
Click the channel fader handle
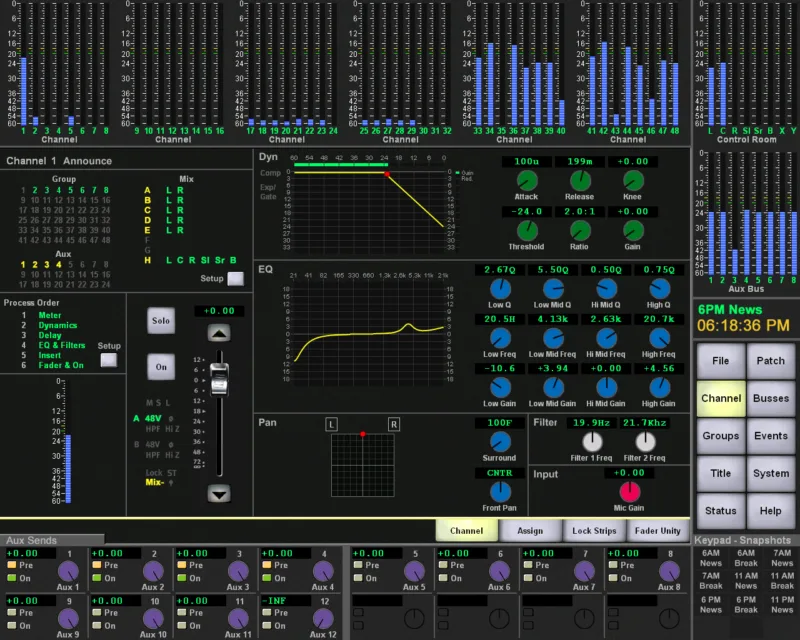click(219, 379)
